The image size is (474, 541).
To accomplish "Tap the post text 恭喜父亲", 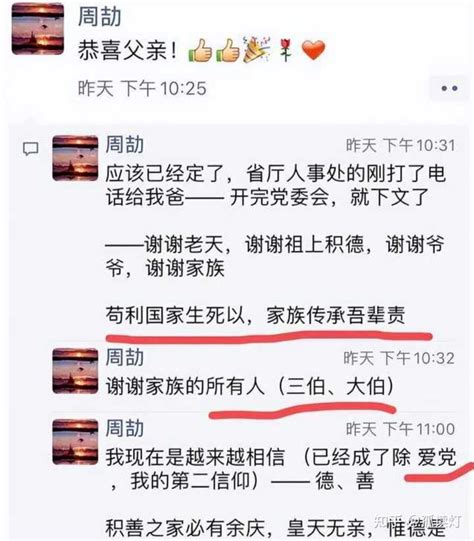I will tap(127, 50).
